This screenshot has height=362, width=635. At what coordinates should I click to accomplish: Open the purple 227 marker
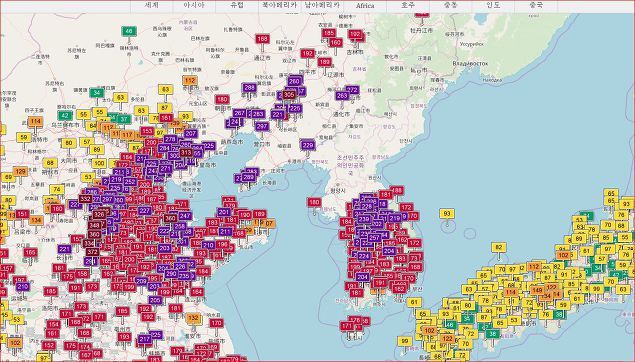(145, 211)
